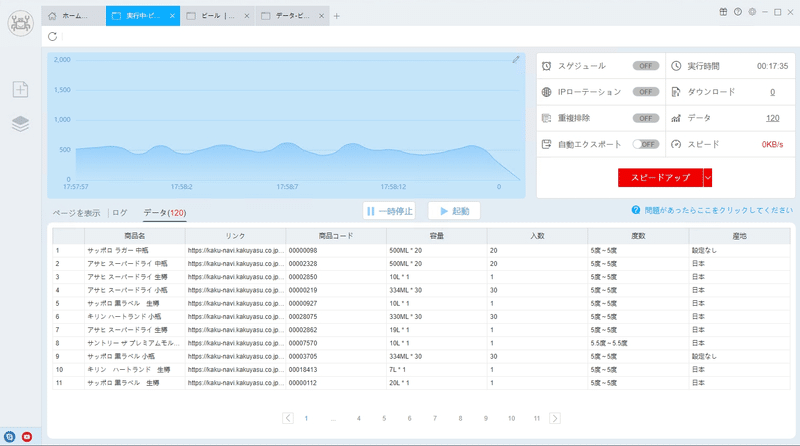Image resolution: width=800 pixels, height=446 pixels.
Task: Close the データ・ビ tab
Action: point(321,16)
